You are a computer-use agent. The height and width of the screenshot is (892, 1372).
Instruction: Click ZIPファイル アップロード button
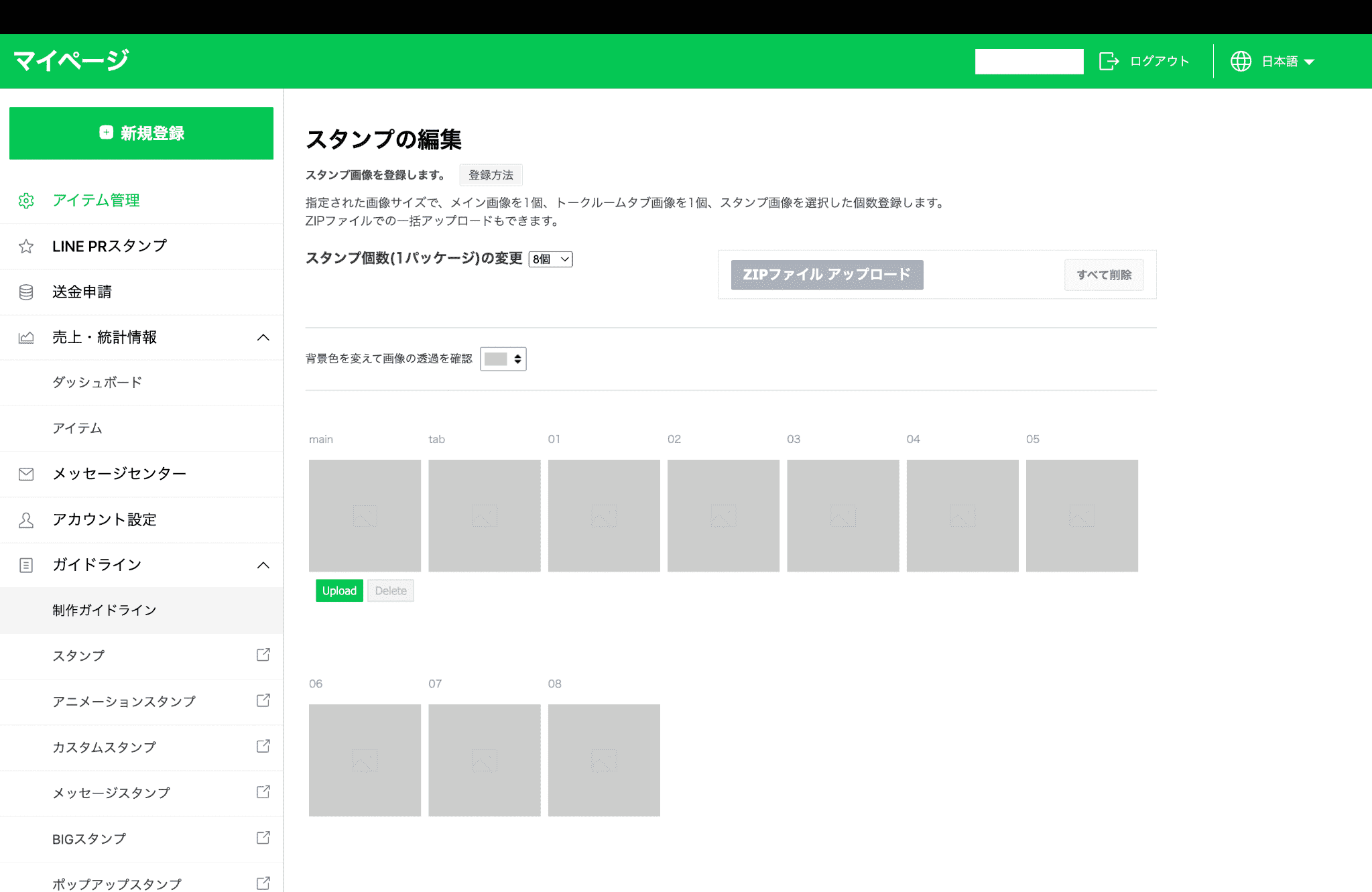[827, 275]
